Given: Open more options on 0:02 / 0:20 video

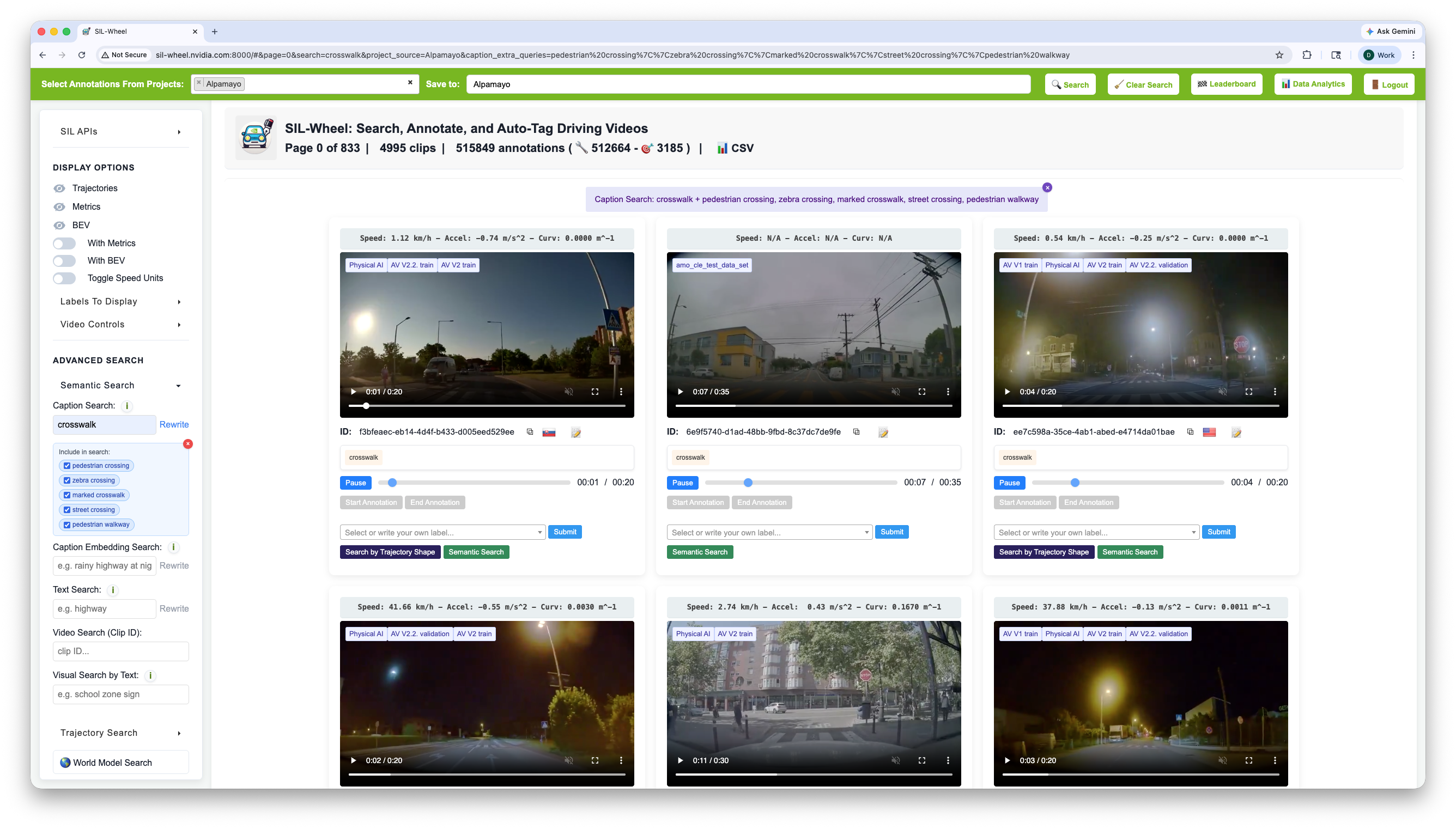Looking at the screenshot, I should tap(621, 761).
